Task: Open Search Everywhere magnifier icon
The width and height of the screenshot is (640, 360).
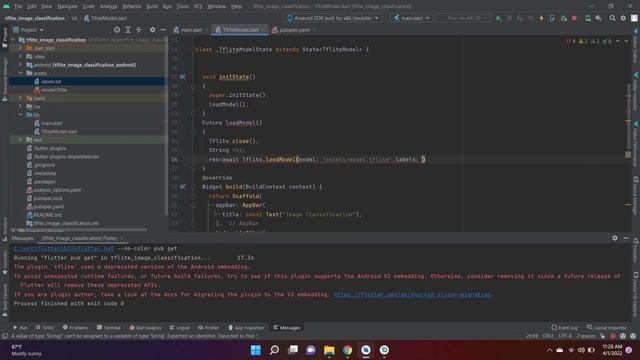Action: pyautogui.click(x=613, y=18)
